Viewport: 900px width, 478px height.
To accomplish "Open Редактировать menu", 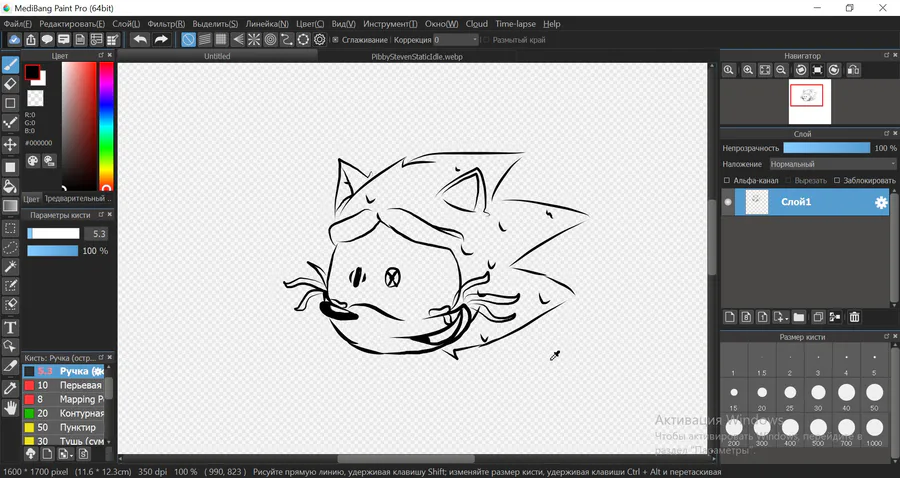I will point(72,24).
